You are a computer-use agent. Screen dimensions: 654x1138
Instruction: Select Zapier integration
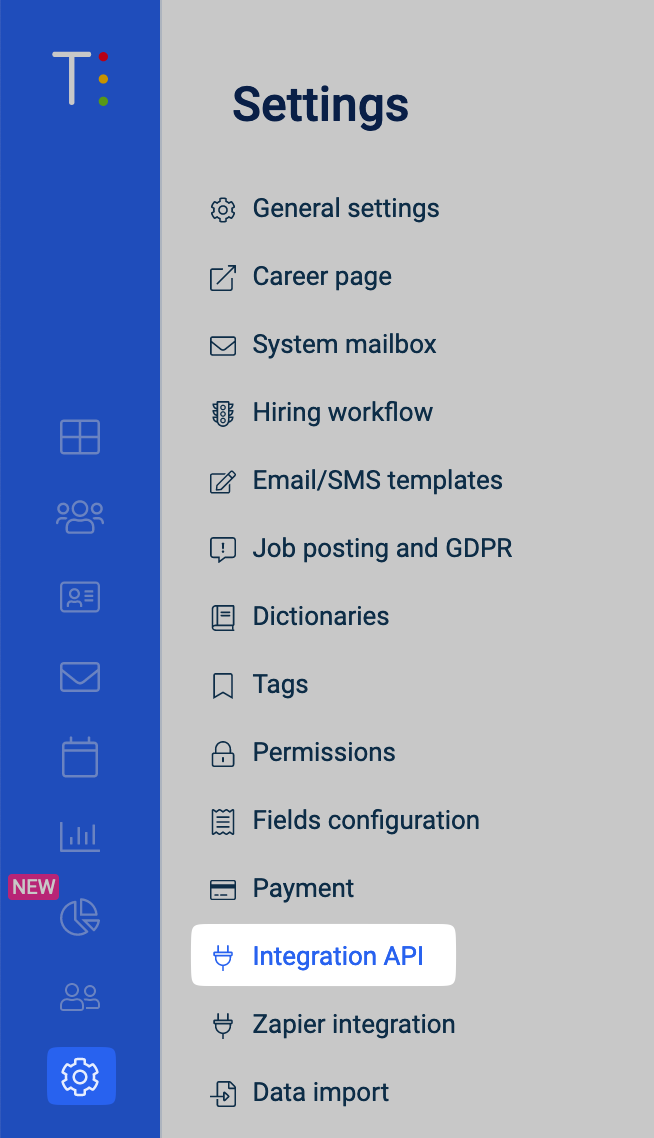pyautogui.click(x=353, y=1025)
